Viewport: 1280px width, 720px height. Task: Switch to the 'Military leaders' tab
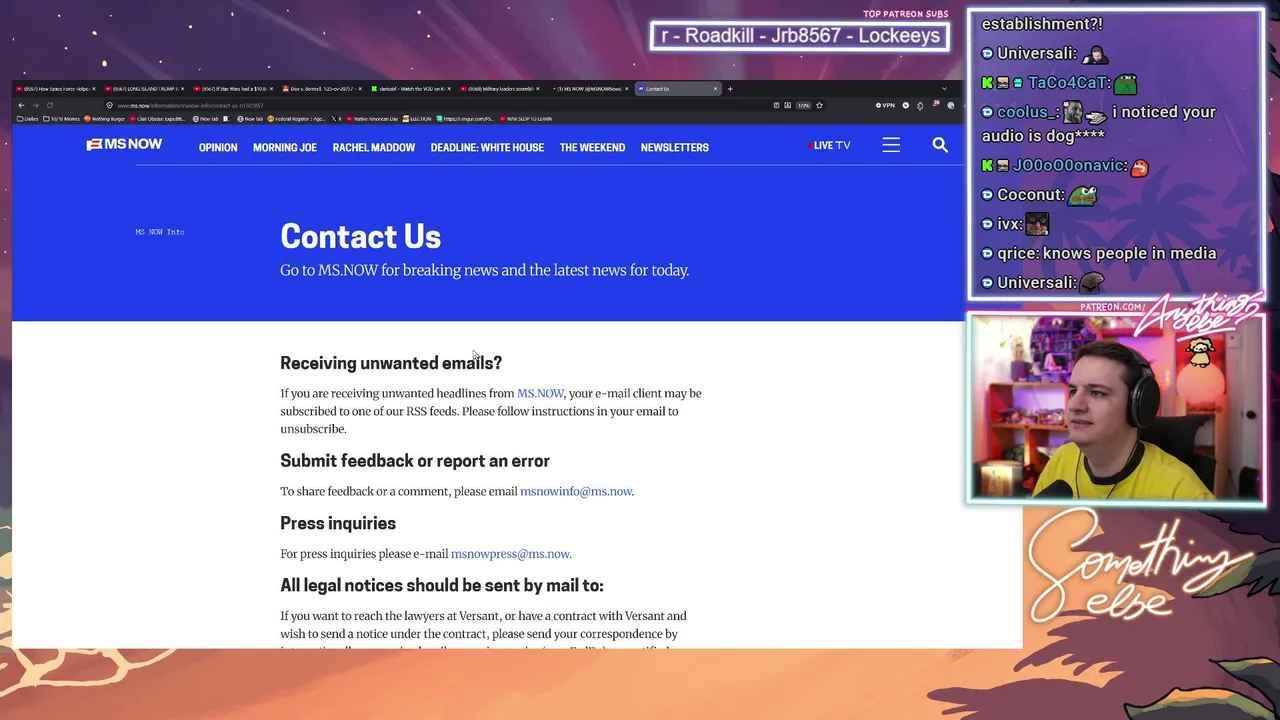pyautogui.click(x=501, y=89)
